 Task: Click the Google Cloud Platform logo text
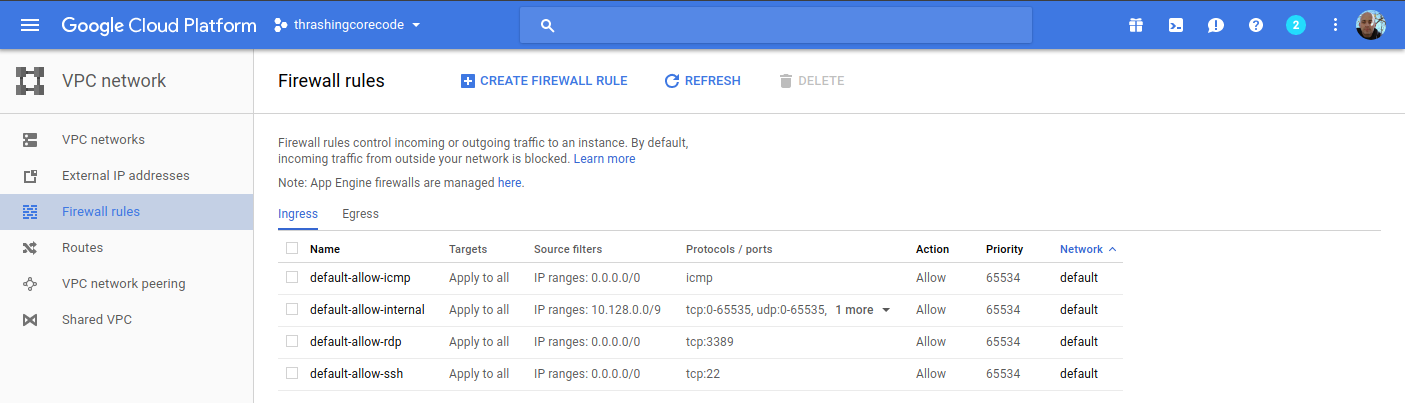point(159,25)
